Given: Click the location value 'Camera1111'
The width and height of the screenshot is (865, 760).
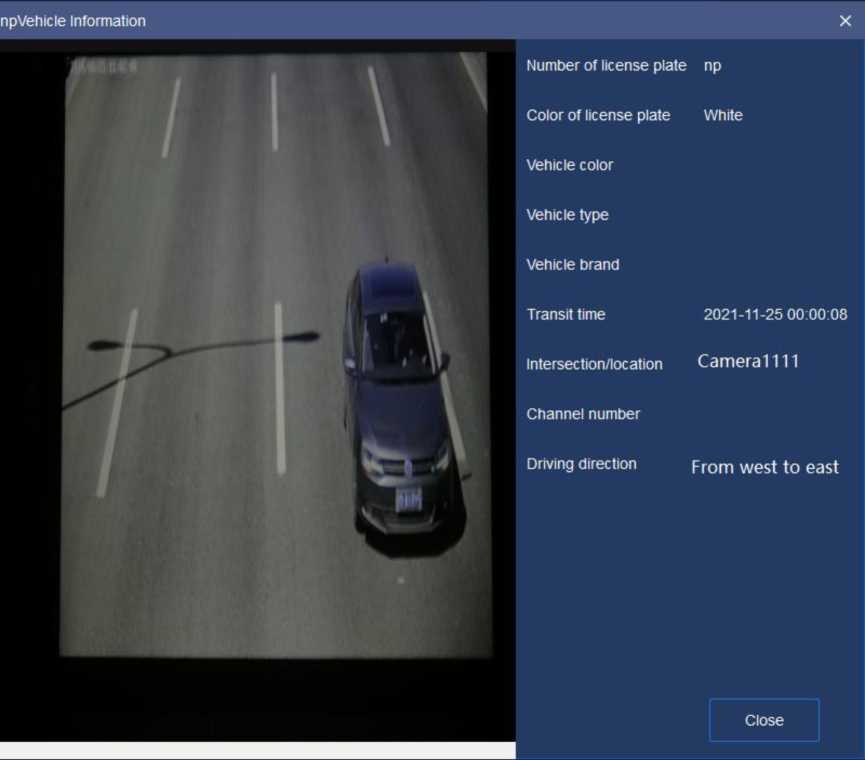Looking at the screenshot, I should click(x=748, y=362).
